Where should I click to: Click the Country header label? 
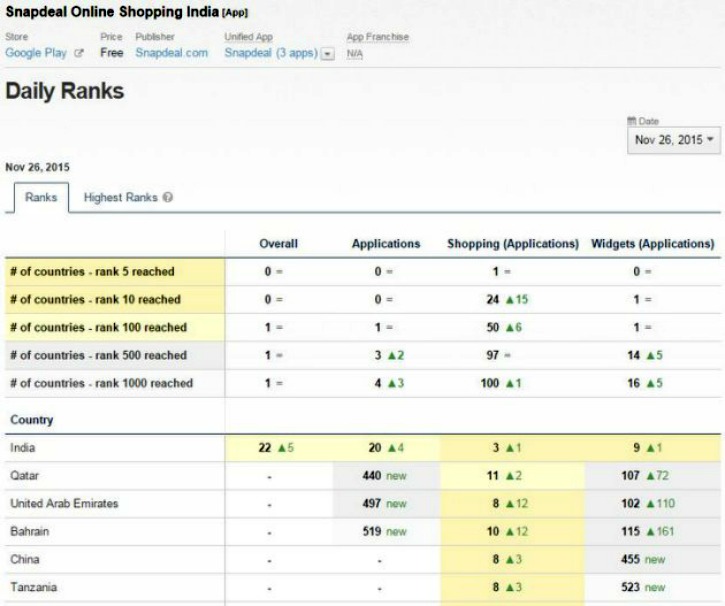click(32, 420)
